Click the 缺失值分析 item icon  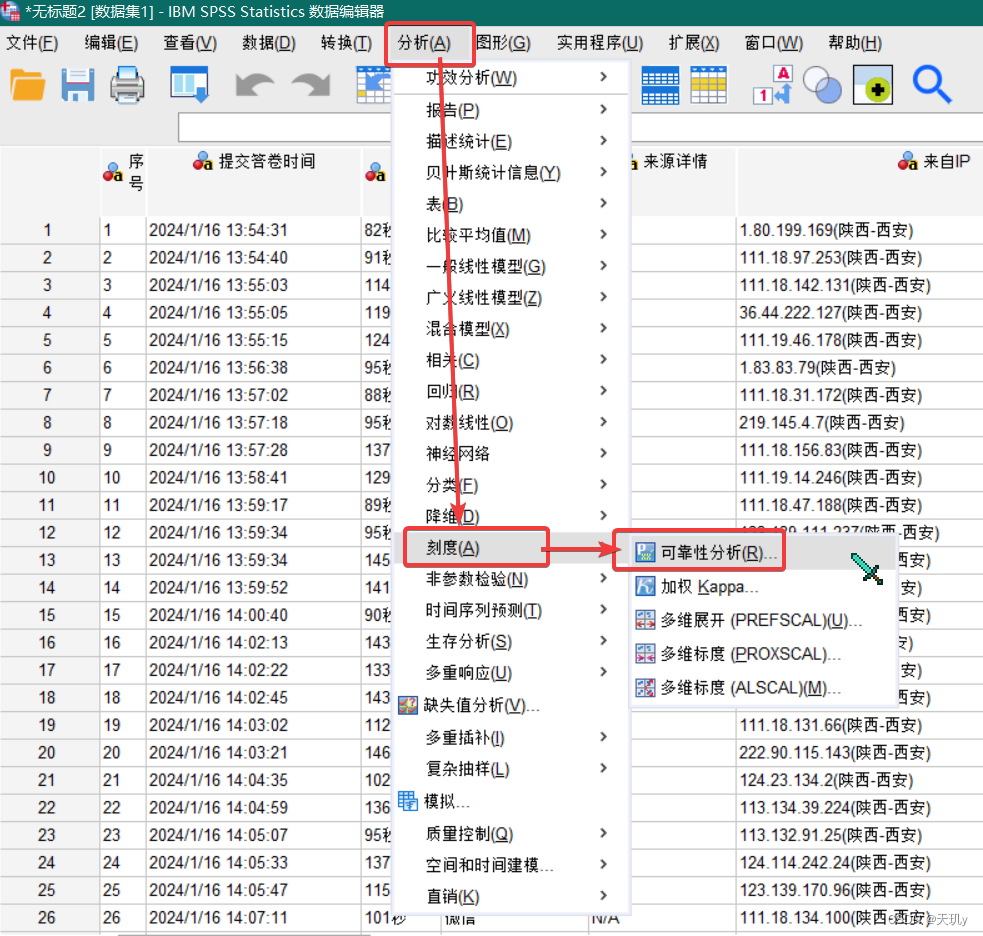tap(408, 705)
